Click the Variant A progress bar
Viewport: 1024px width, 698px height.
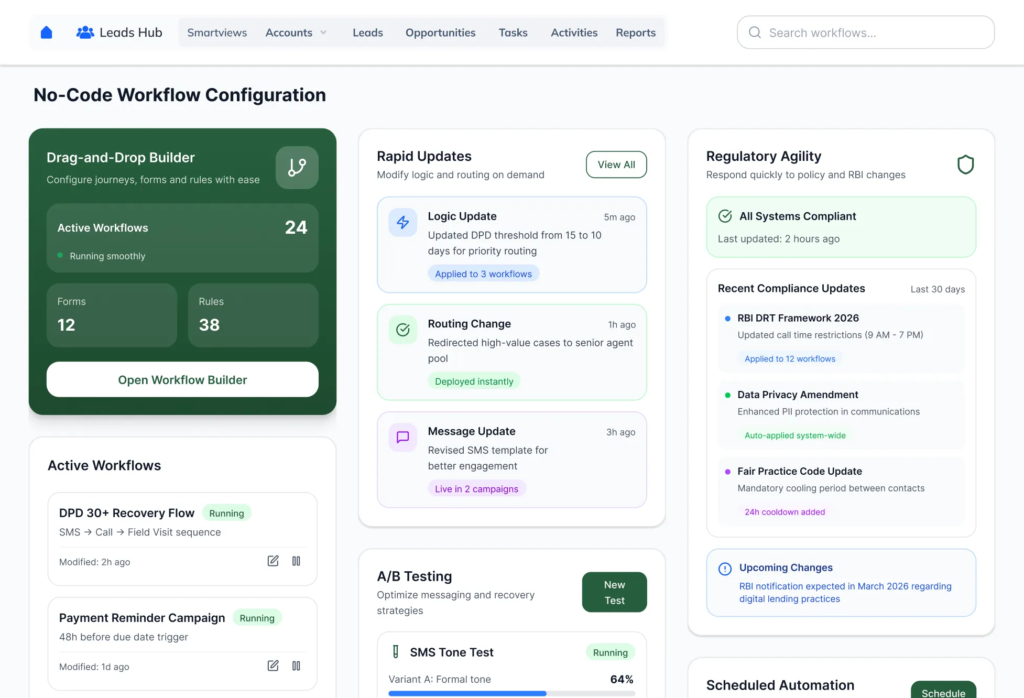(511, 693)
